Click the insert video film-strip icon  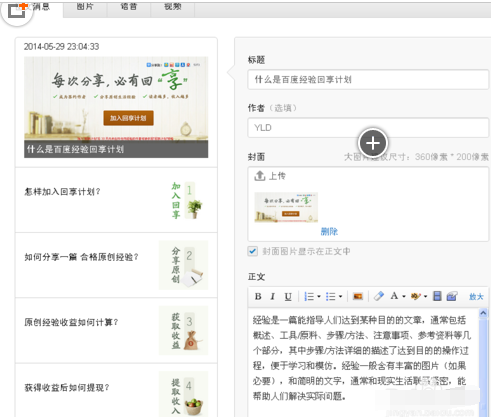tap(437, 296)
